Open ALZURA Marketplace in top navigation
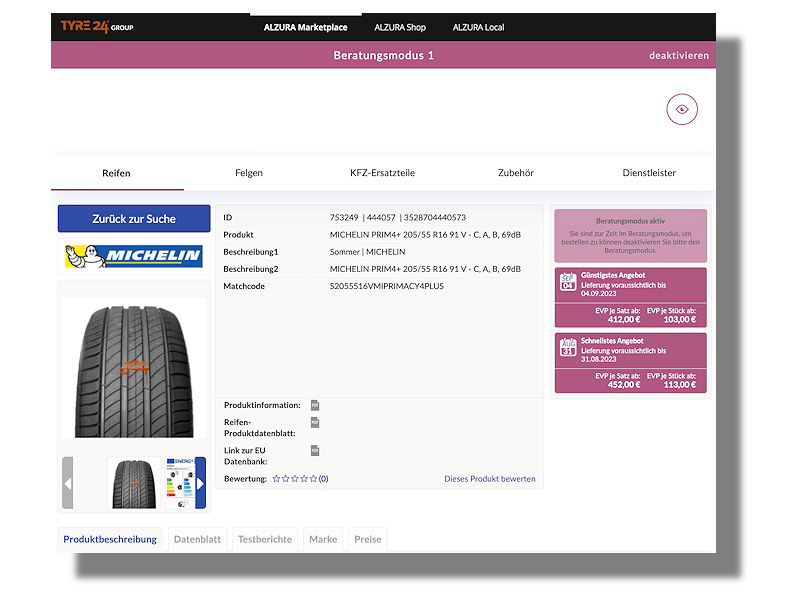 pyautogui.click(x=306, y=27)
